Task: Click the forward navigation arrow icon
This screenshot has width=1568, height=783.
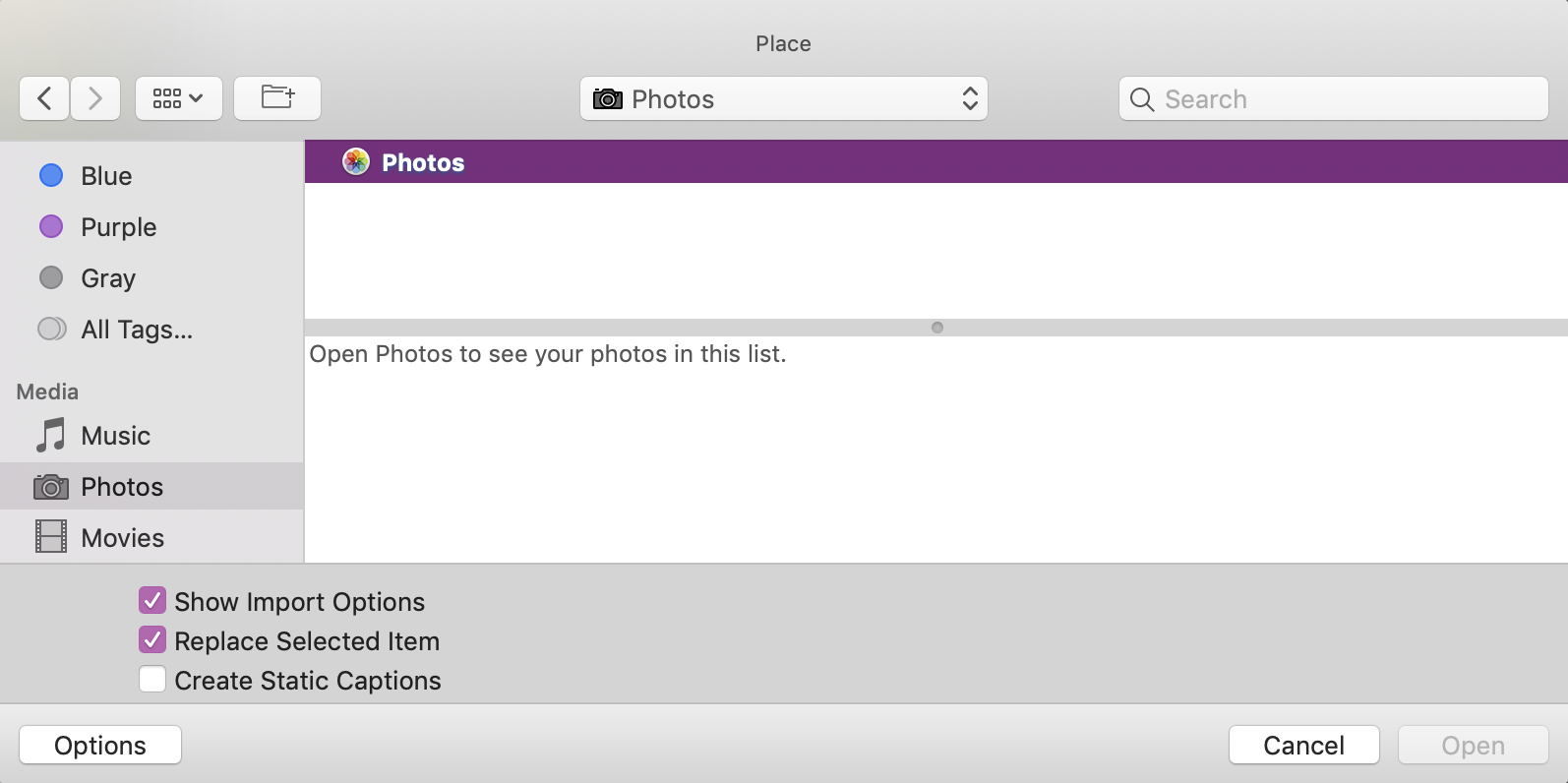Action: point(95,97)
